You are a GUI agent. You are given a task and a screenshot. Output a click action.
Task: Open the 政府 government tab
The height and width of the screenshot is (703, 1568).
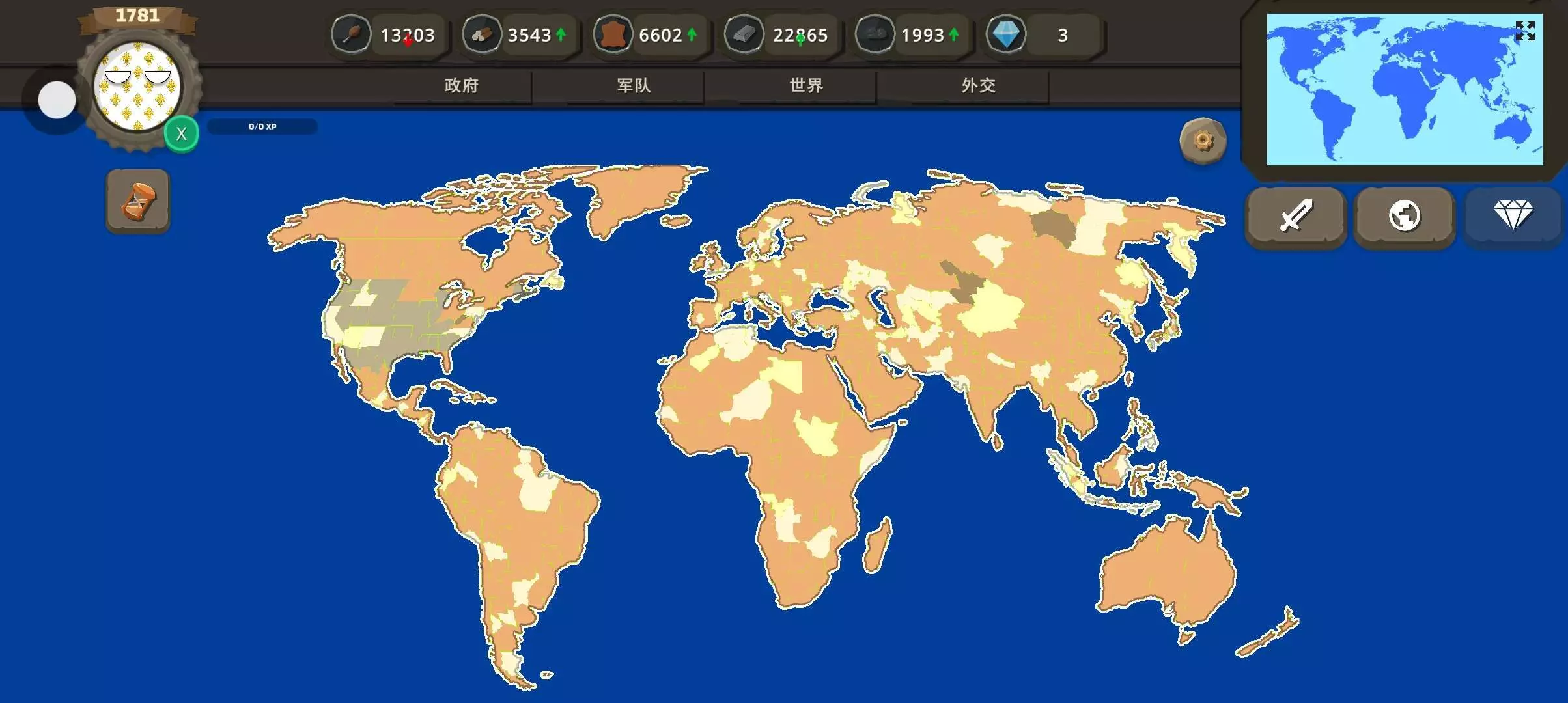tap(462, 85)
